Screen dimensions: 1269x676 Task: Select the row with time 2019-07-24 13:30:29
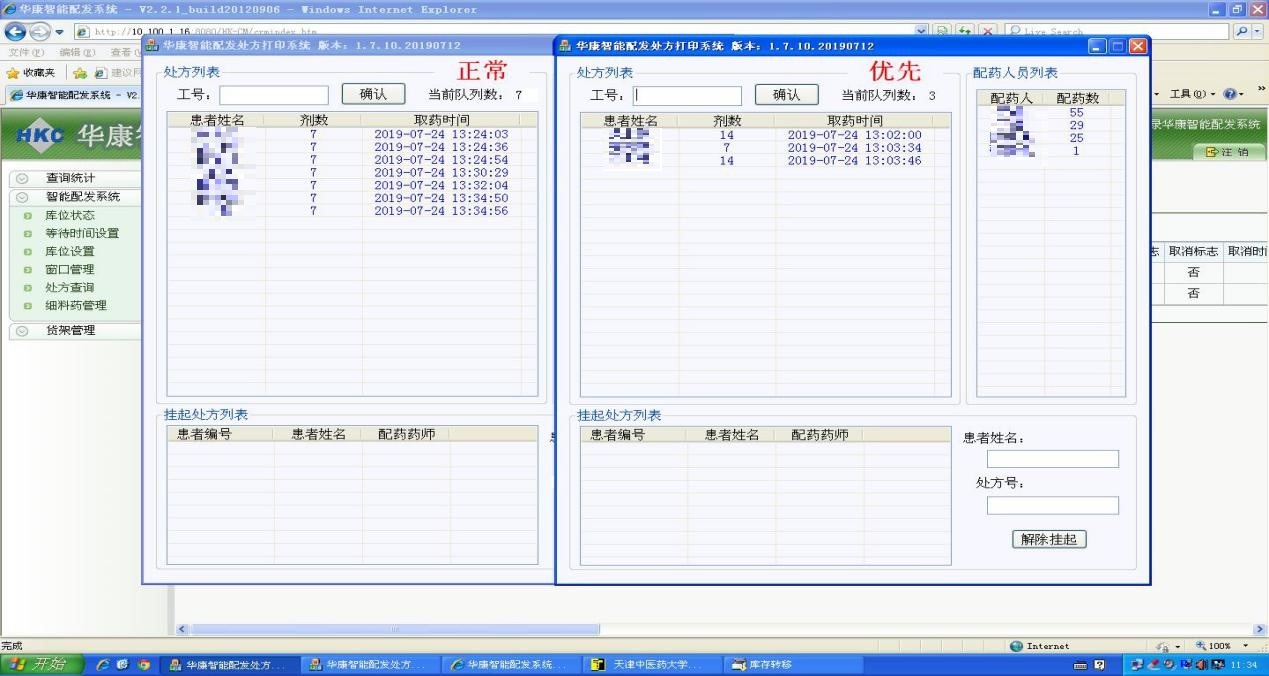point(352,173)
